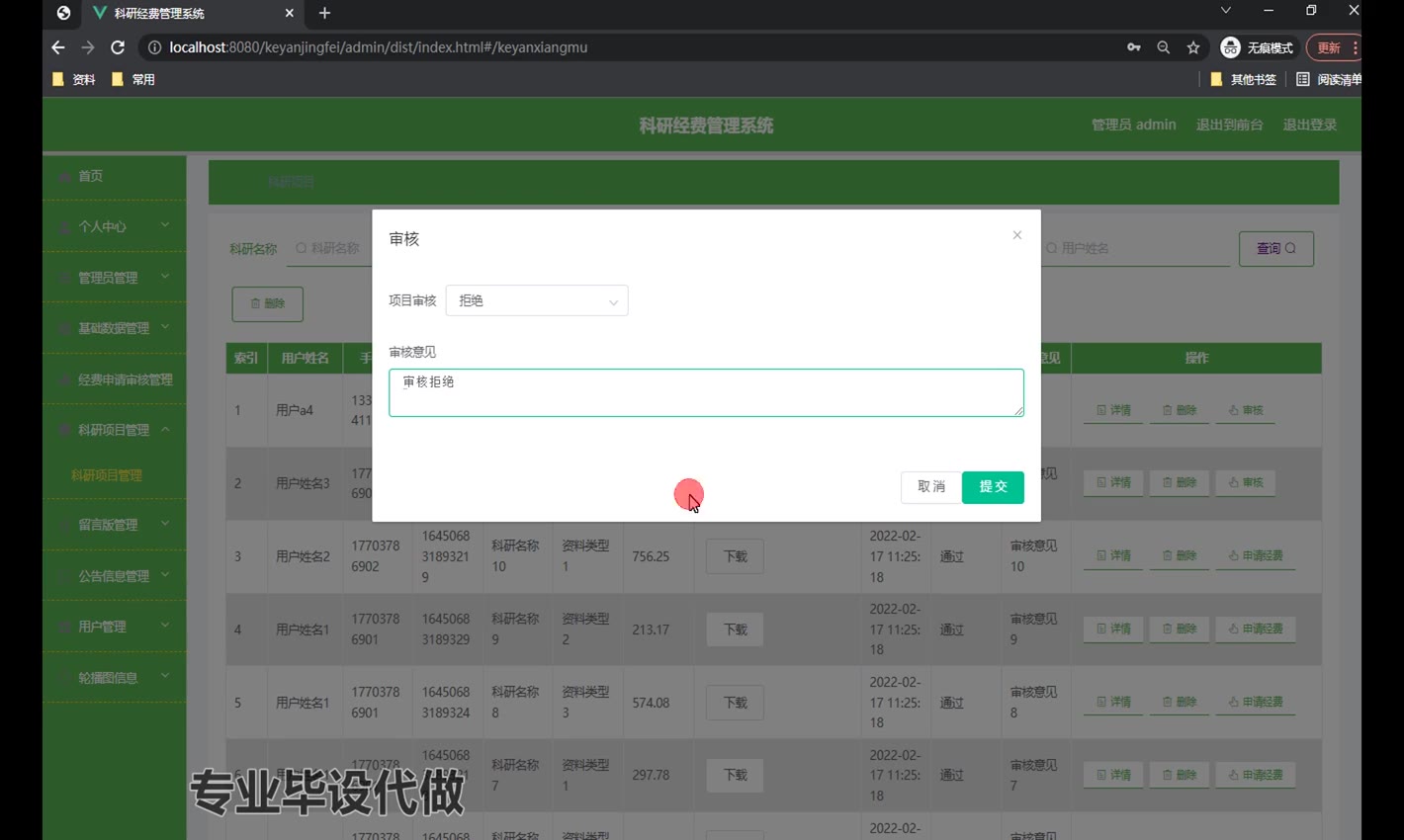Reload the page using the browser refresh icon
This screenshot has width=1404, height=840.
click(x=118, y=47)
